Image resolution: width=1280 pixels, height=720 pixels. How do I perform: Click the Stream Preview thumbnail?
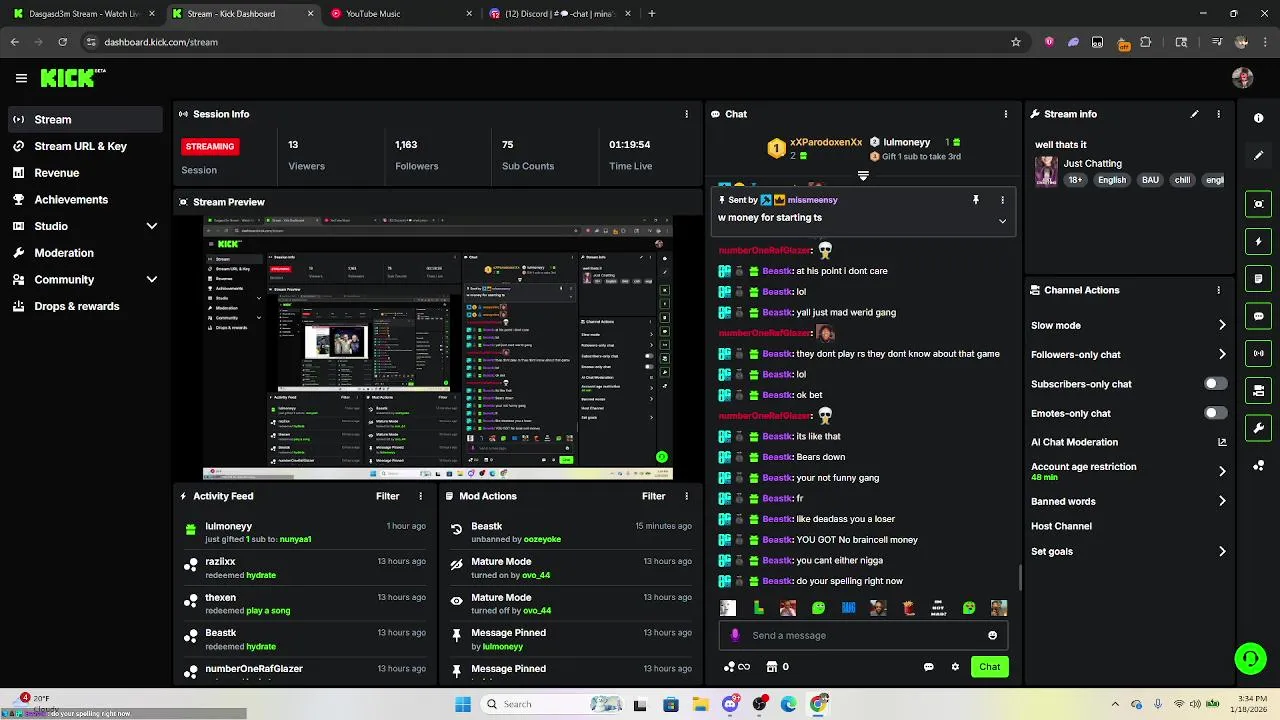click(x=437, y=348)
